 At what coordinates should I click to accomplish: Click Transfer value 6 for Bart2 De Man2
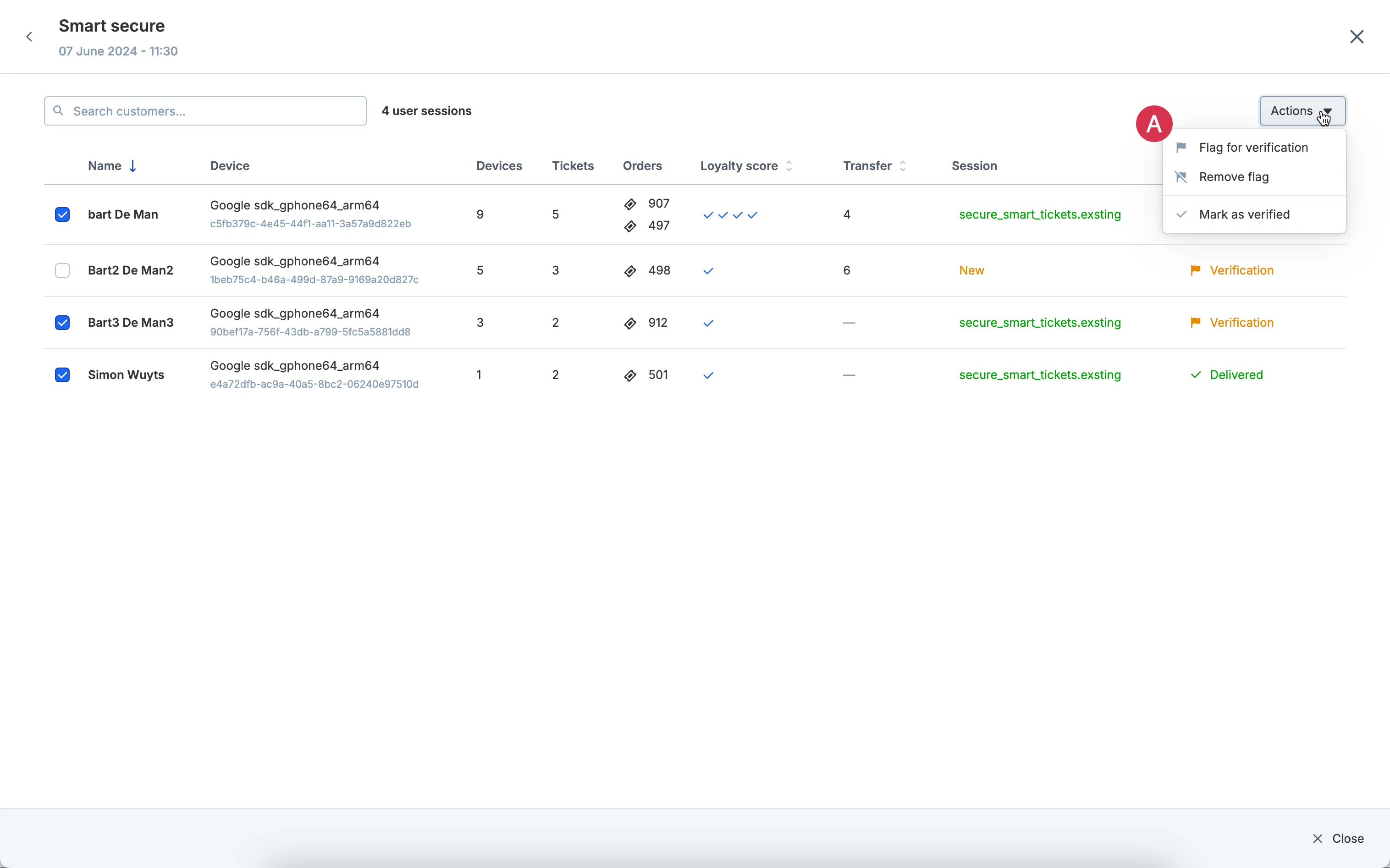click(846, 270)
